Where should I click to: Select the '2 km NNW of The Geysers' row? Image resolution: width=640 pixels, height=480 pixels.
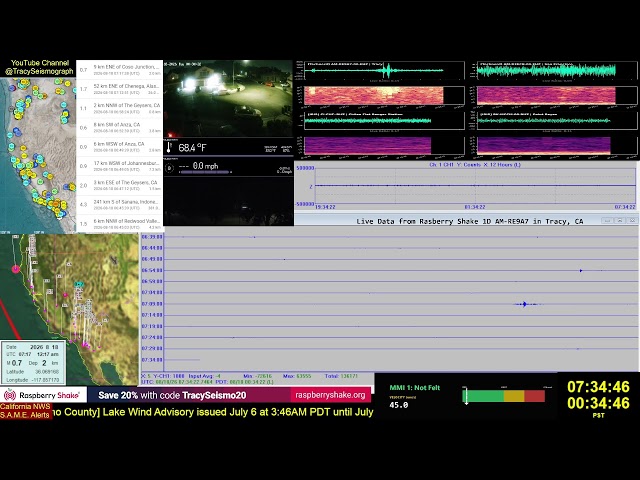120,108
